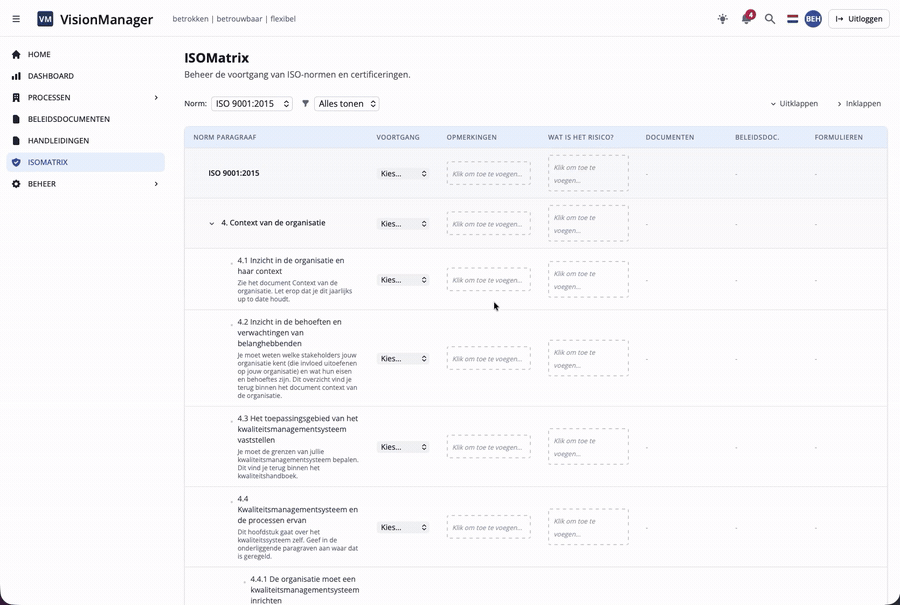
Task: Select row 4.1 Inzicht in de organisatie
Action: pyautogui.click(x=291, y=266)
